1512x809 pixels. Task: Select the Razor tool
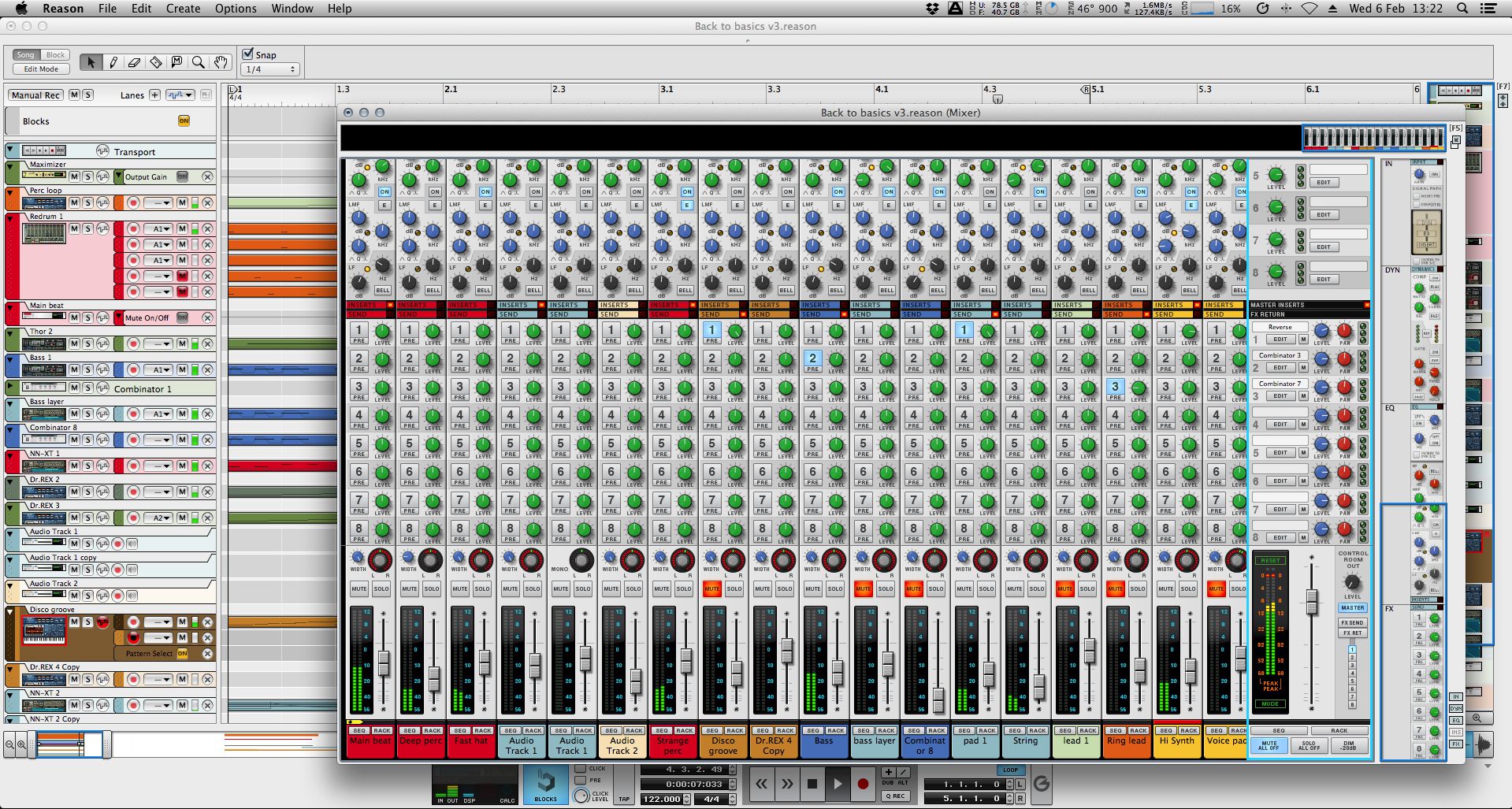(155, 61)
